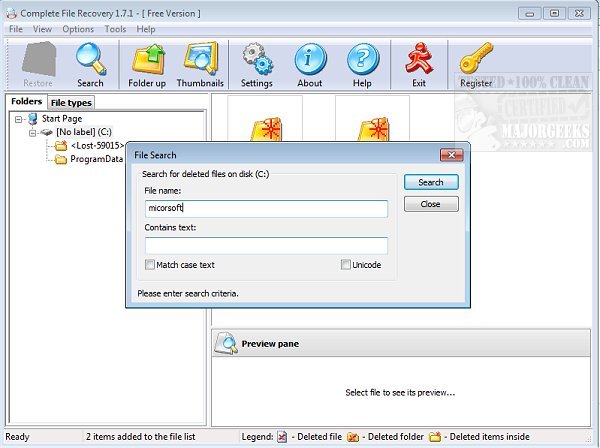This screenshot has width=600, height=448.
Task: Switch to the Folders tab
Action: [x=26, y=101]
